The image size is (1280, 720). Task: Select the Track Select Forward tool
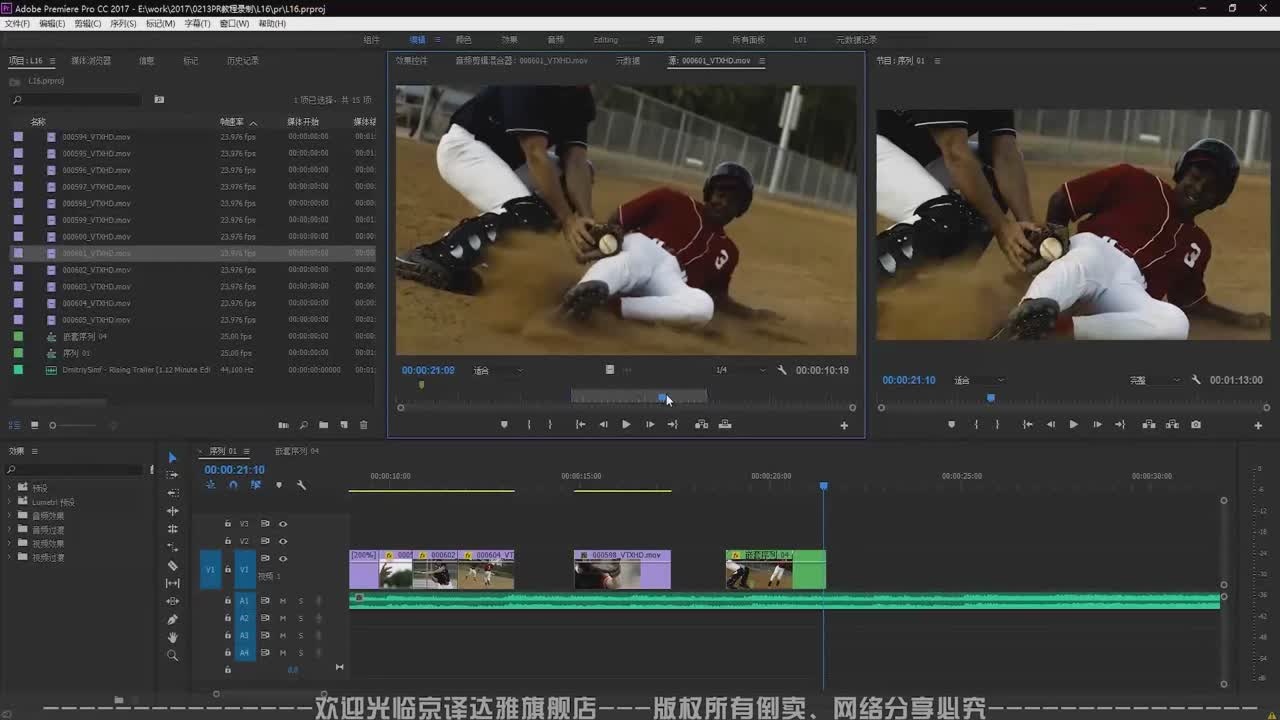click(172, 475)
